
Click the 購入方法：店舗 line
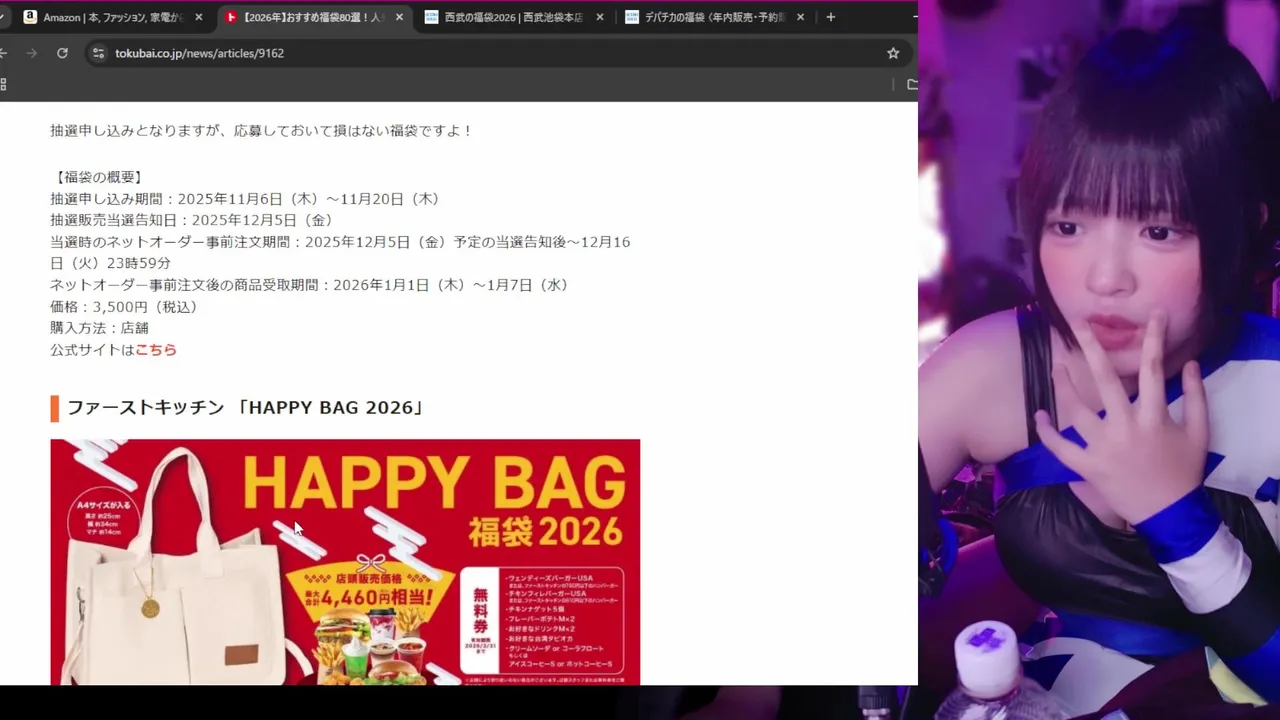pos(99,328)
